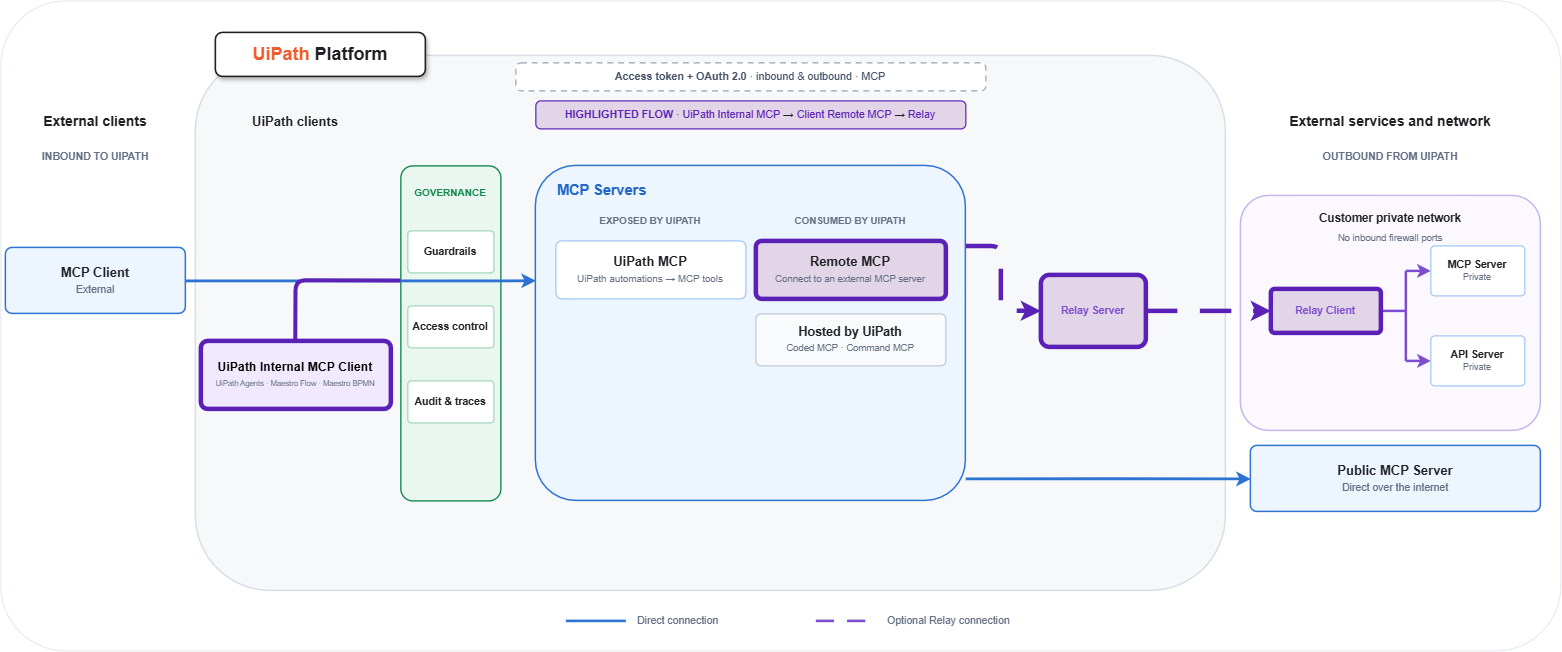Click 'Connect to an external MCP server' text
Image resolution: width=1562 pixels, height=652 pixels.
coord(850,279)
